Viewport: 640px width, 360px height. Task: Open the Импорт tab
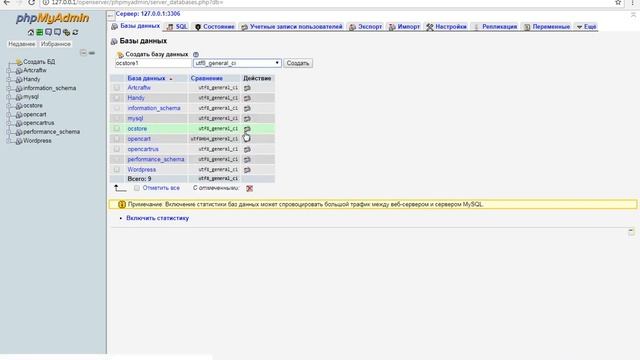pos(404,27)
